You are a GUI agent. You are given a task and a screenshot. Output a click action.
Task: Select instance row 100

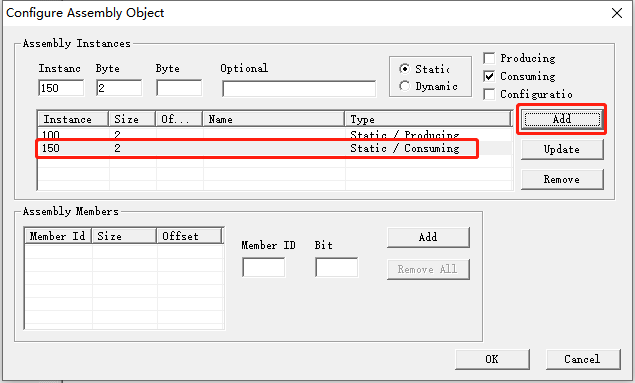pyautogui.click(x=275, y=134)
